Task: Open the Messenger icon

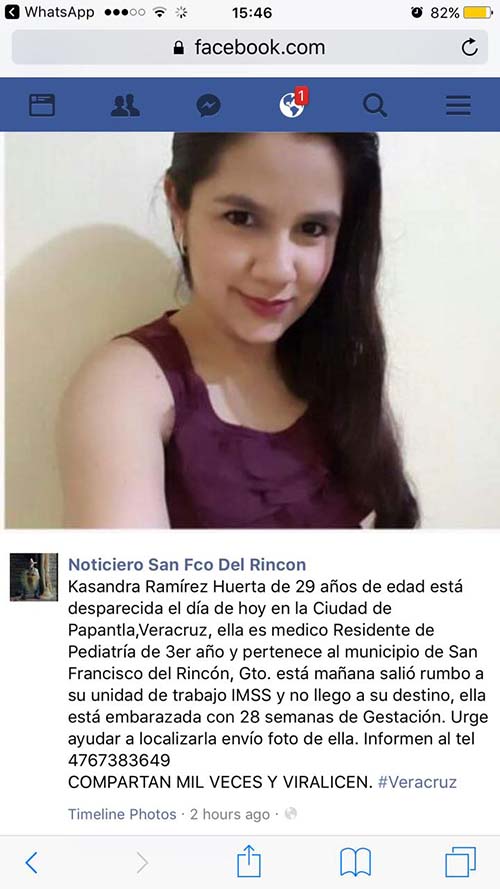Action: pyautogui.click(x=209, y=105)
